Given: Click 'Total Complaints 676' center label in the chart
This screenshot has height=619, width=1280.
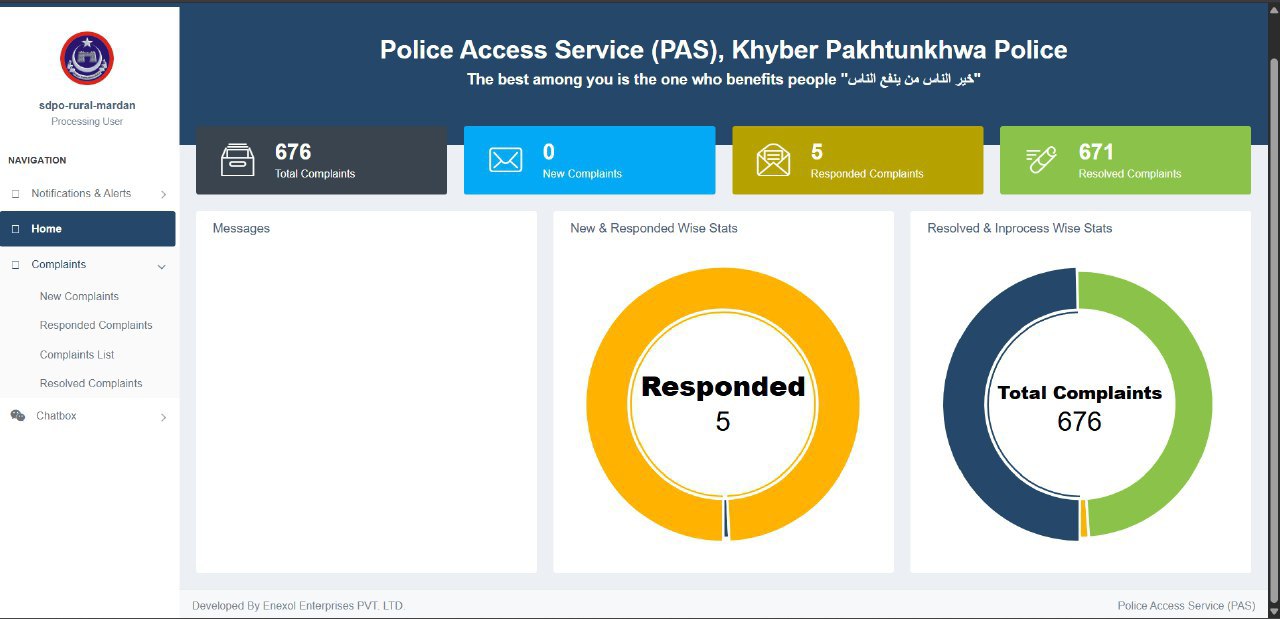Looking at the screenshot, I should 1080,407.
